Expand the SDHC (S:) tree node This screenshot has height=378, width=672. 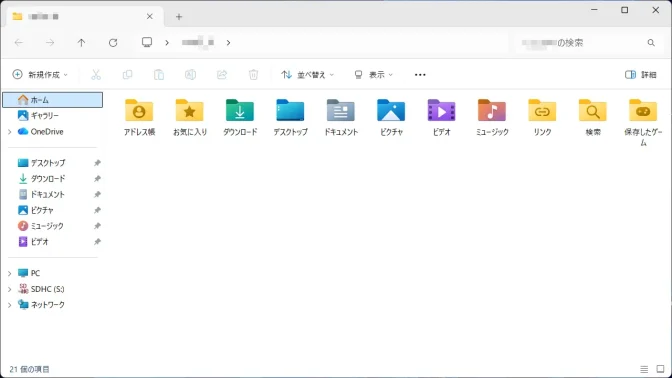click(x=9, y=289)
